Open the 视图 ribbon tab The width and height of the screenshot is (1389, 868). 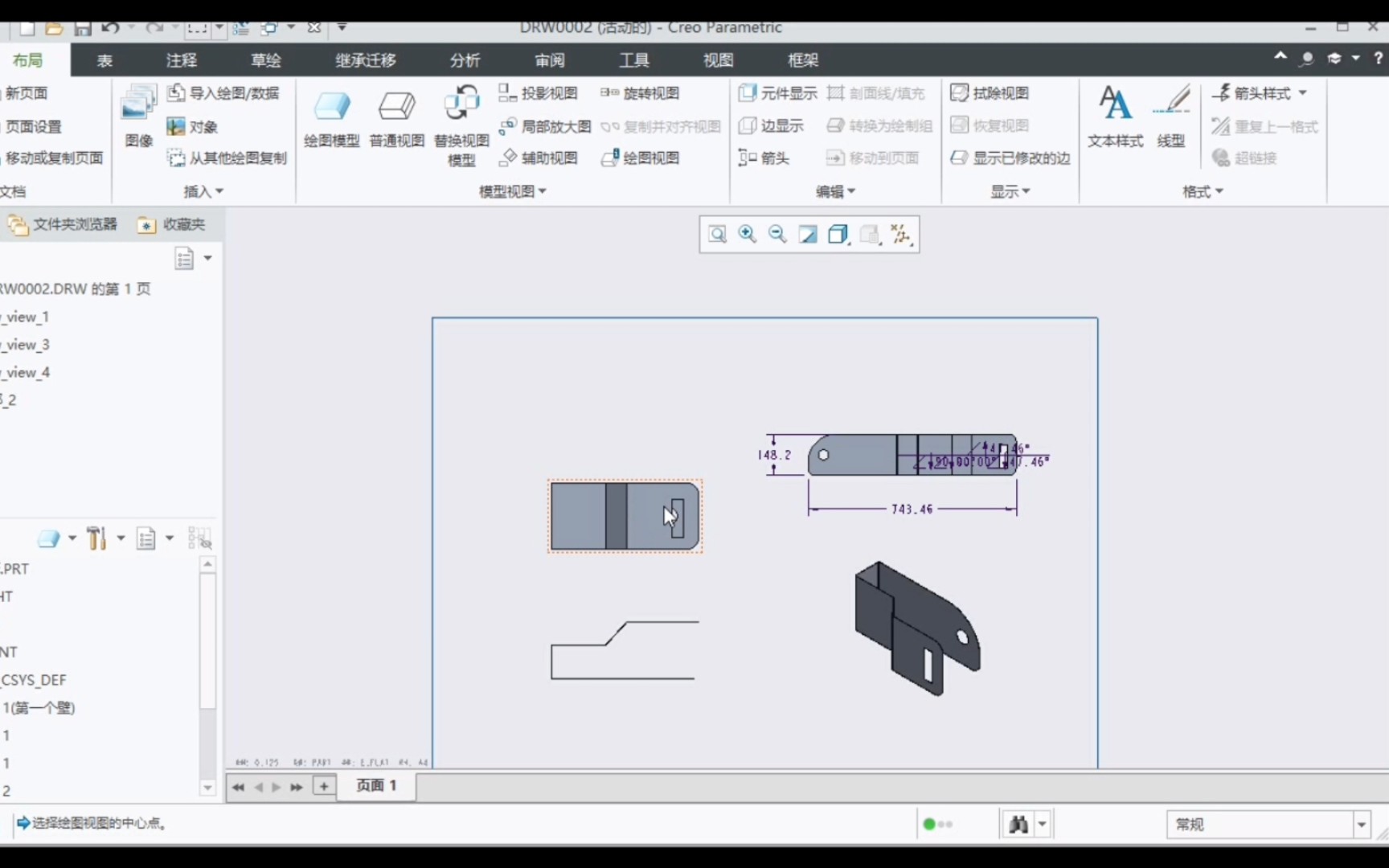[x=717, y=59]
